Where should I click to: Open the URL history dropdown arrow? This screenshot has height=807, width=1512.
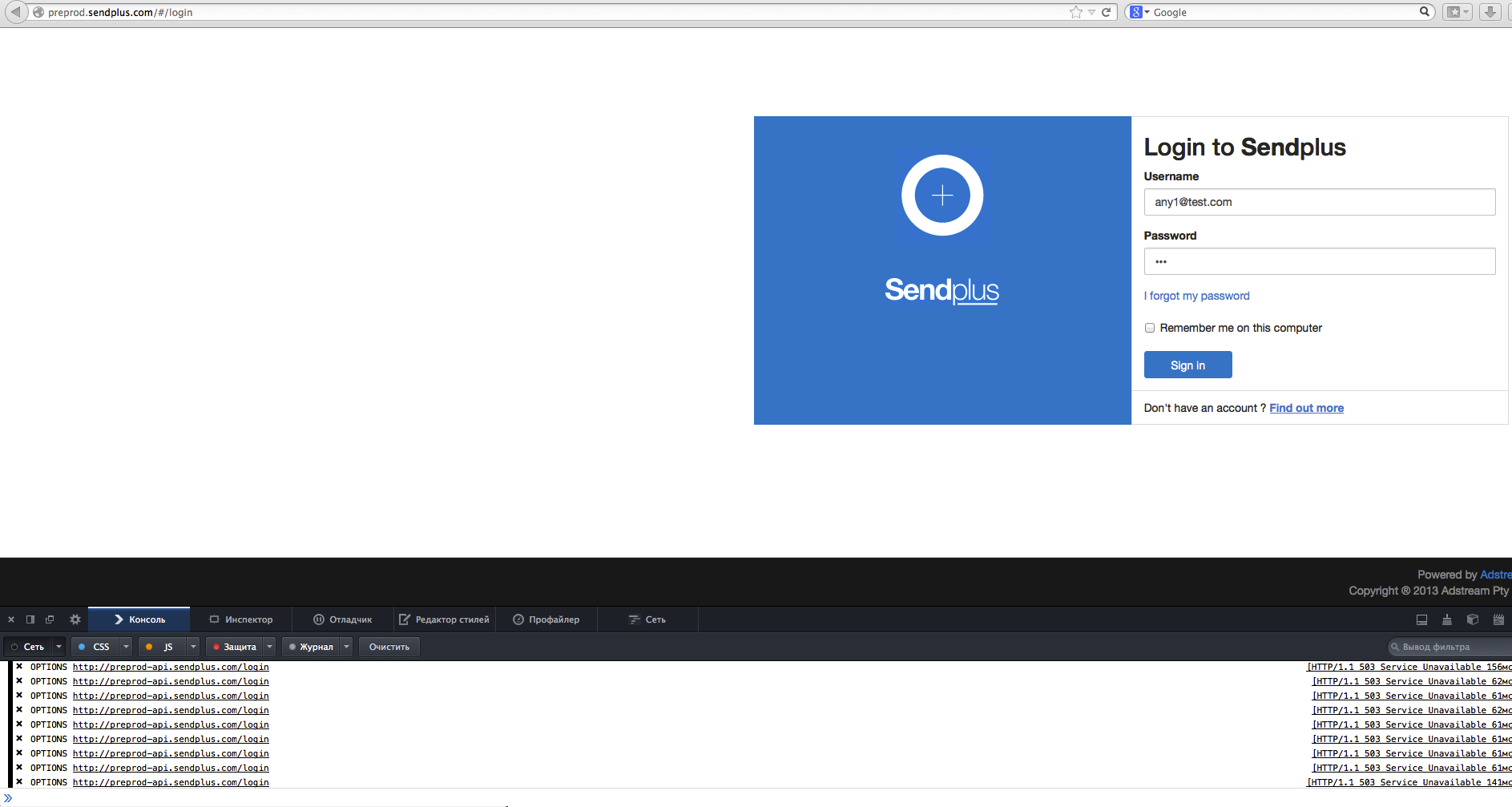click(1091, 12)
